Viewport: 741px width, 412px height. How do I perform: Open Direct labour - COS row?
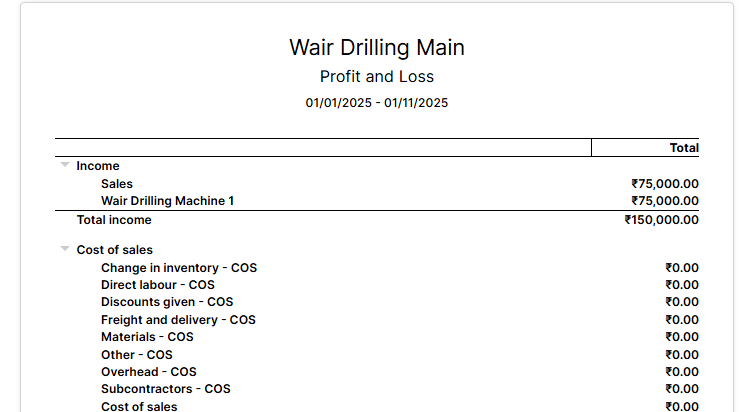tap(157, 285)
